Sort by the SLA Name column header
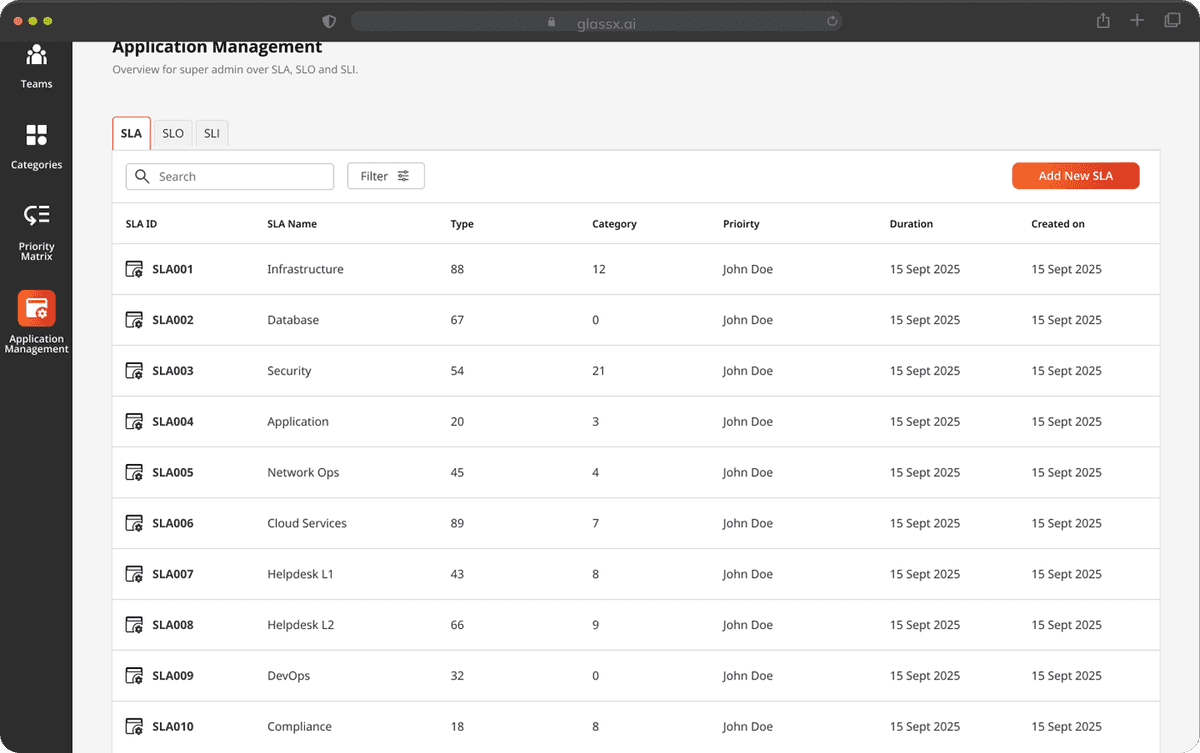Screen dimensions: 1200x753 tap(292, 224)
